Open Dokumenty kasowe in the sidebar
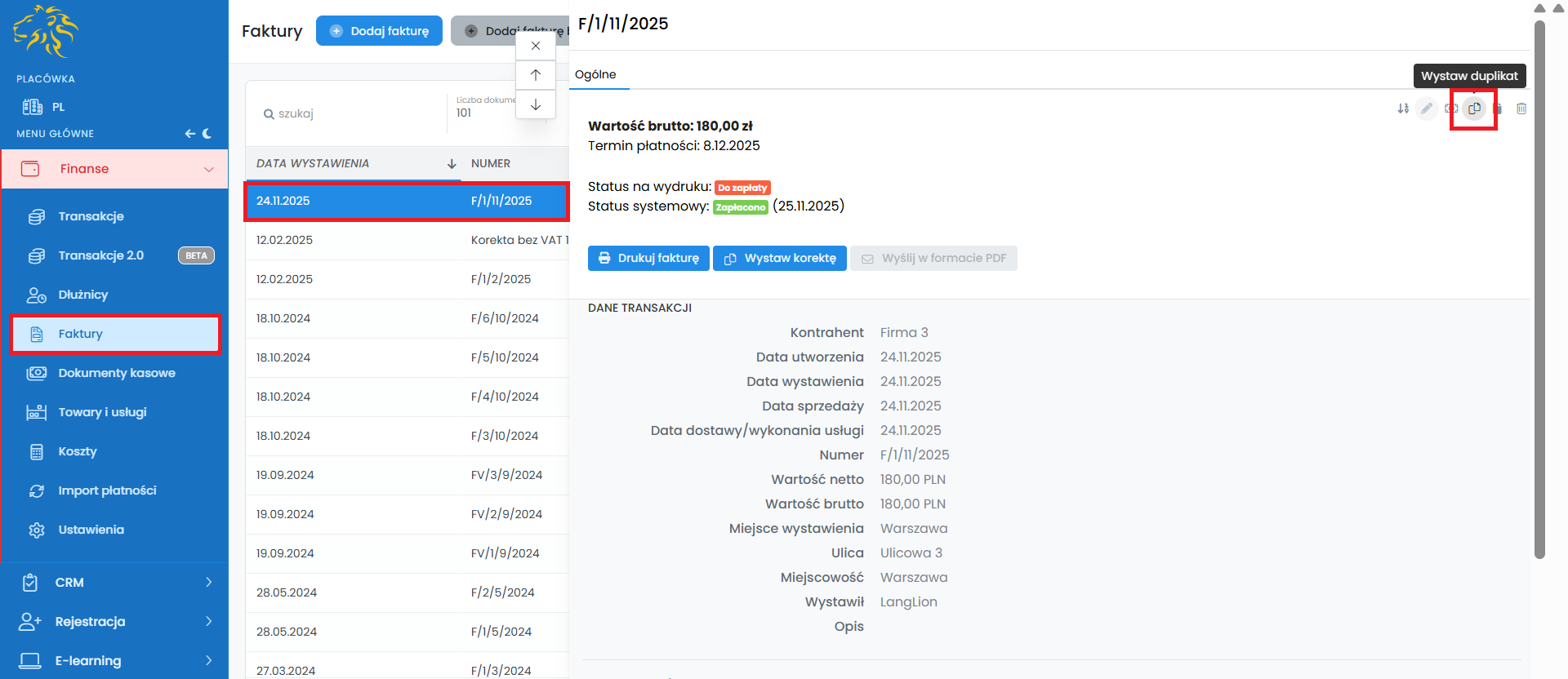1568x679 pixels. pyautogui.click(x=116, y=373)
